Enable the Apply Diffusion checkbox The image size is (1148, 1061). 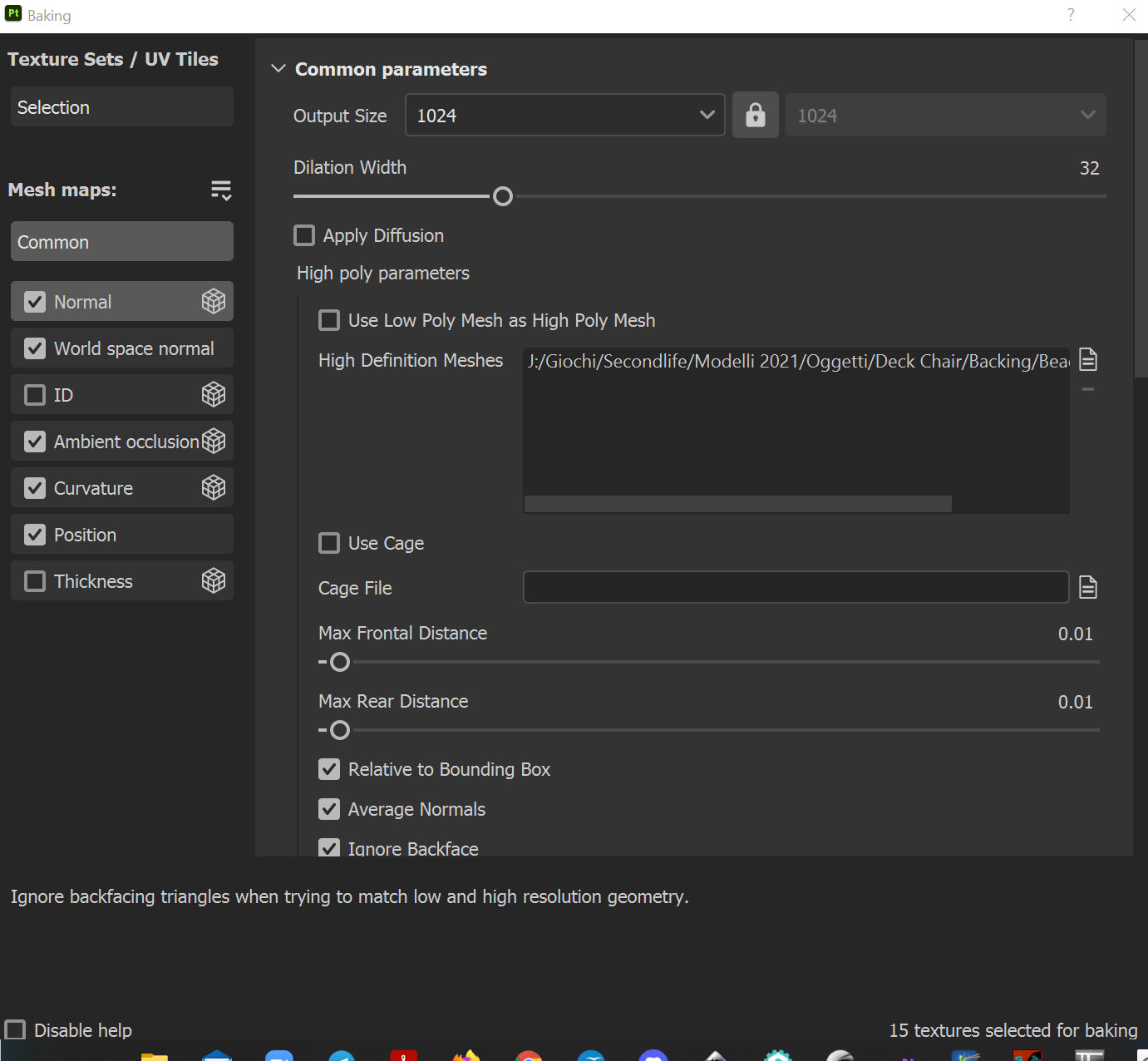click(304, 235)
